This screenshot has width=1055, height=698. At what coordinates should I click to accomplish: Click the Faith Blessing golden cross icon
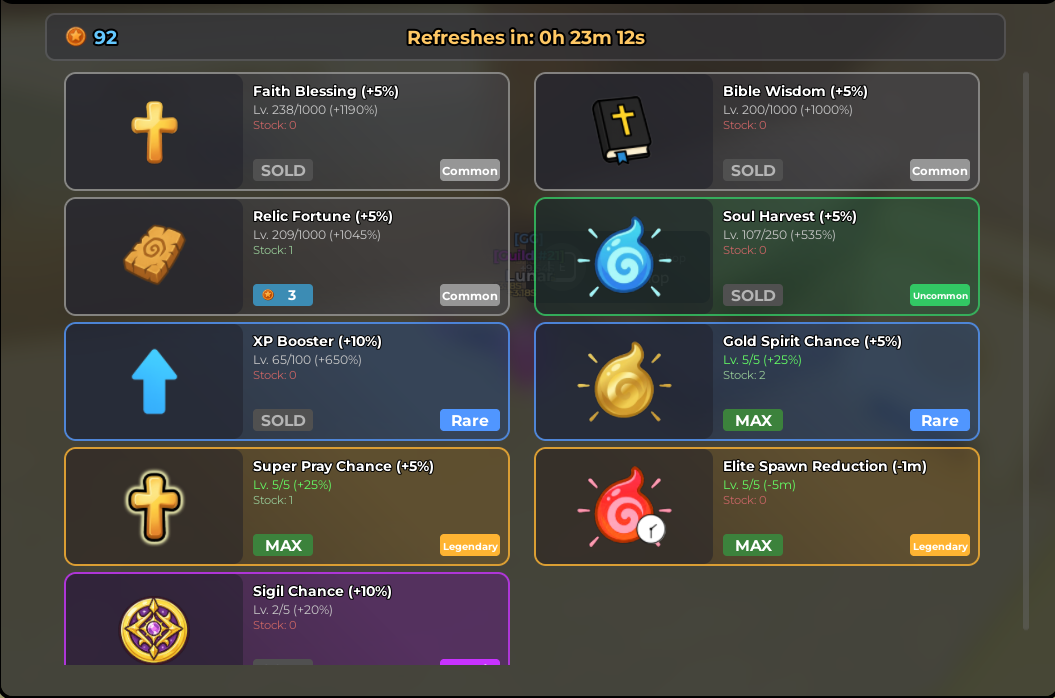coord(154,132)
